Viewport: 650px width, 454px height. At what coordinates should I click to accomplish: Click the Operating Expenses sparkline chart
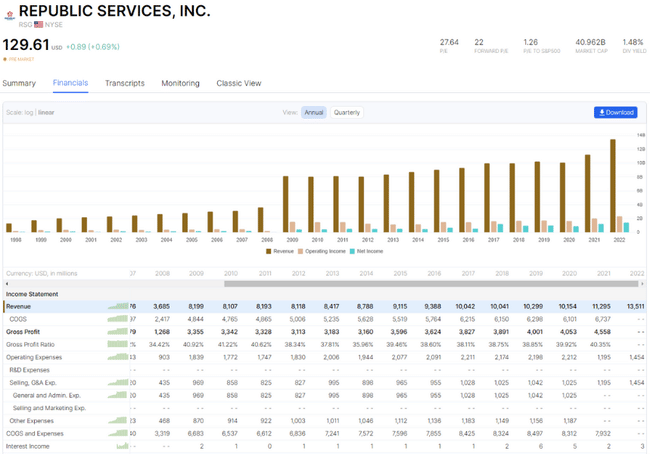tap(117, 357)
